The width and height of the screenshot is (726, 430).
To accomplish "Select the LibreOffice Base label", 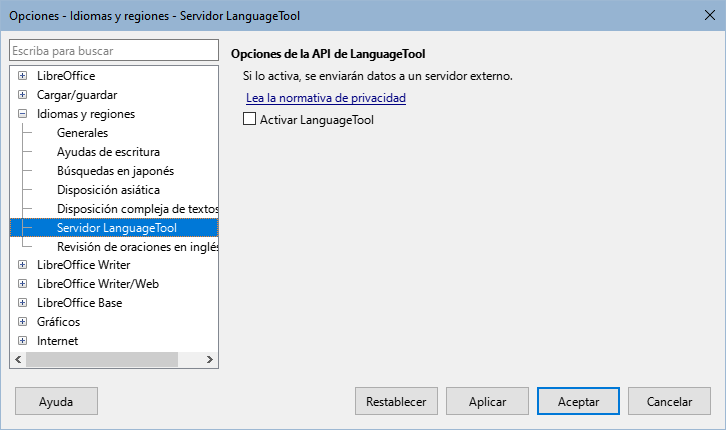I will click(80, 303).
